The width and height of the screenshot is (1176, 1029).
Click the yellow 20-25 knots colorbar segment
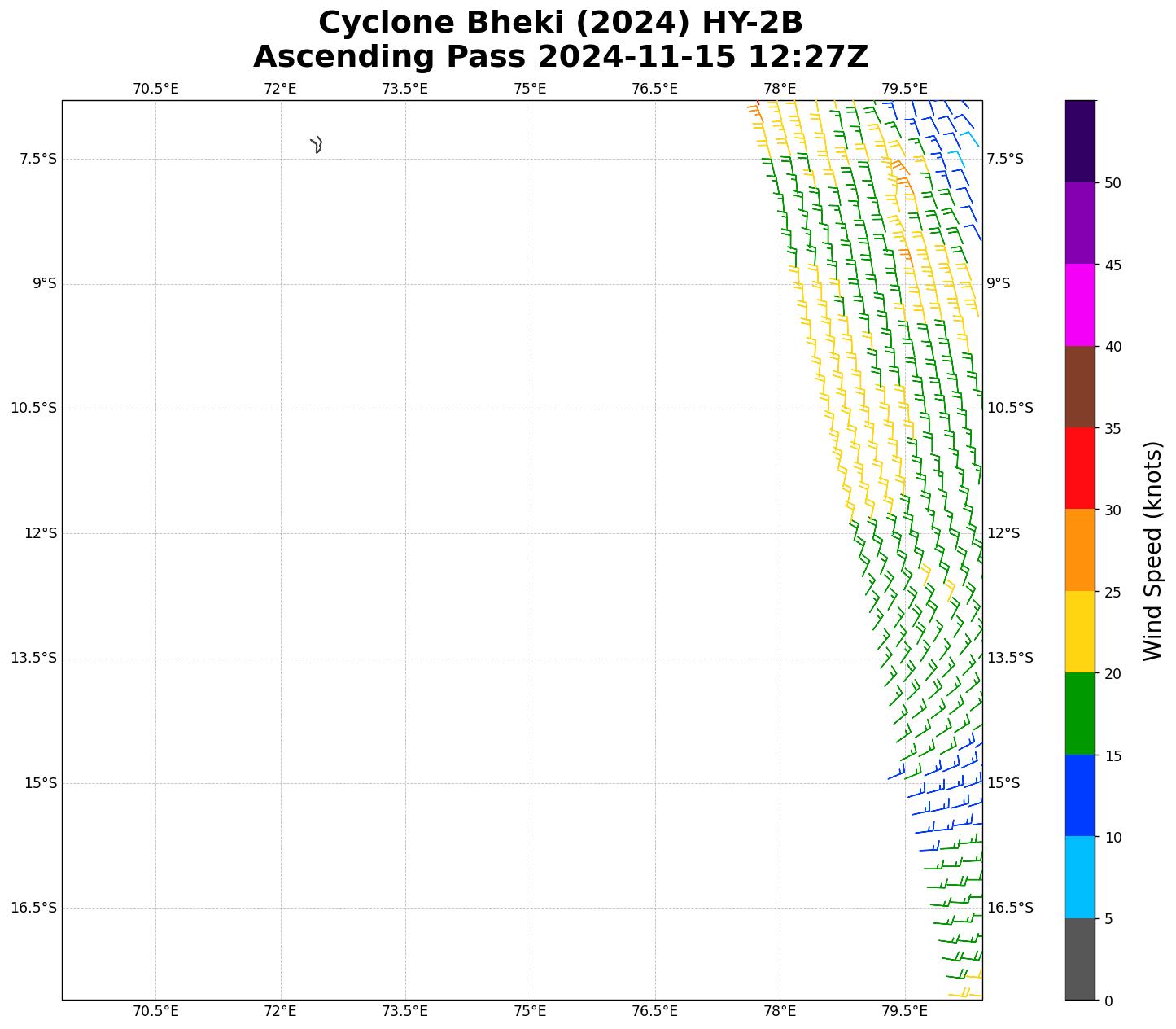pyautogui.click(x=1080, y=632)
